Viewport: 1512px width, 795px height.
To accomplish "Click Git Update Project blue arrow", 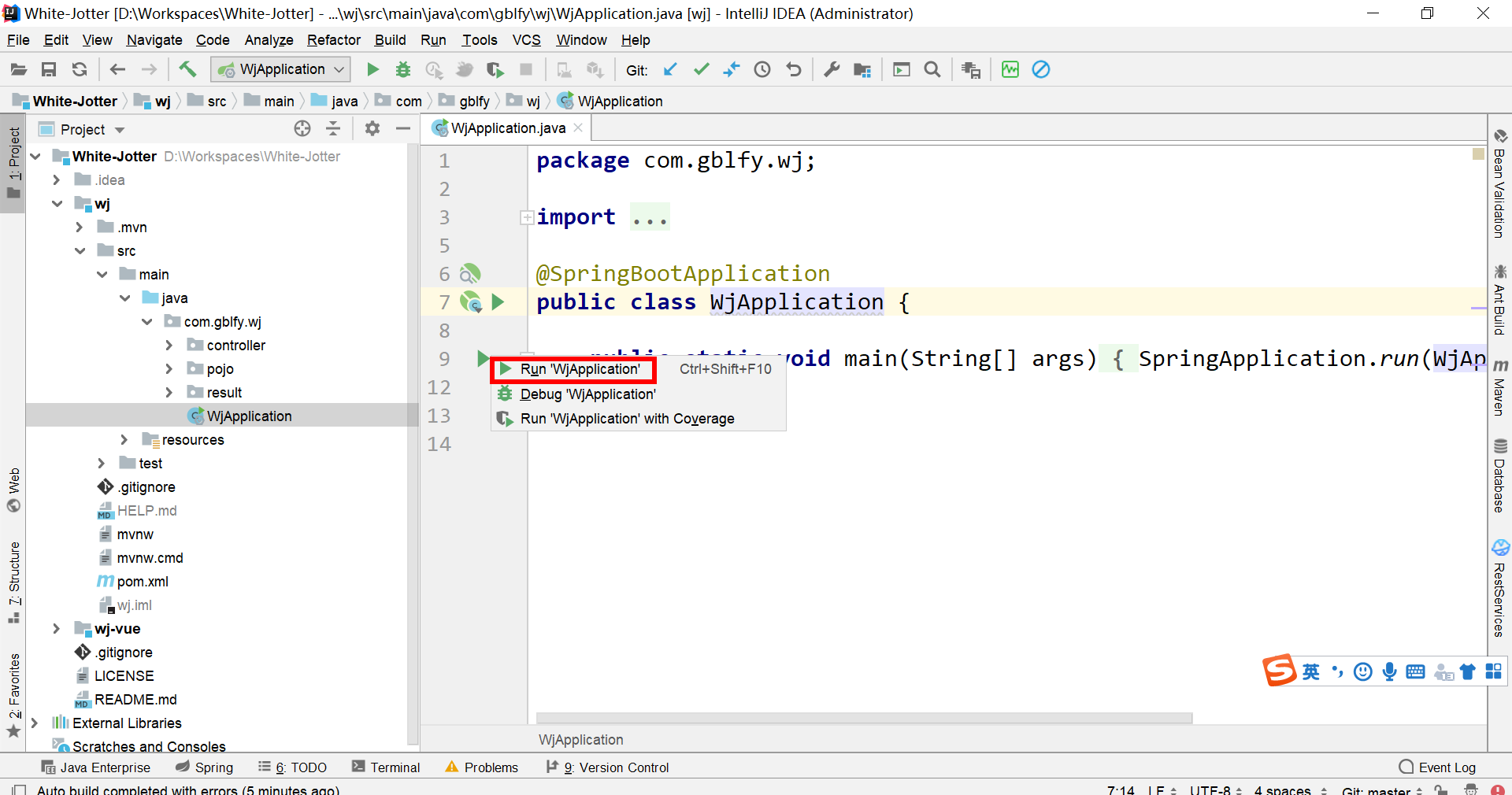I will [670, 70].
